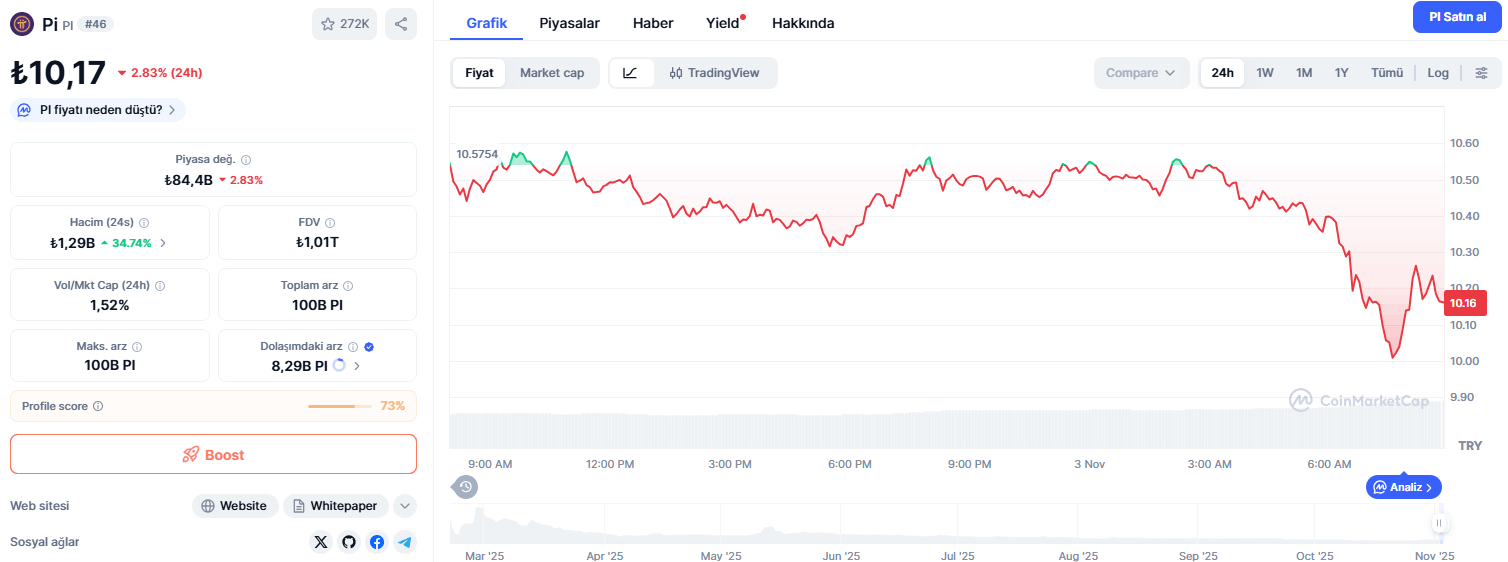Click the verified badge by Dolaşımdaki arz

click(x=369, y=347)
